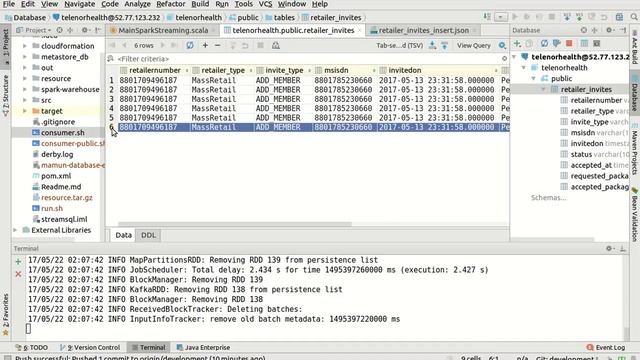Open table editor icon in Database panel

click(584, 43)
